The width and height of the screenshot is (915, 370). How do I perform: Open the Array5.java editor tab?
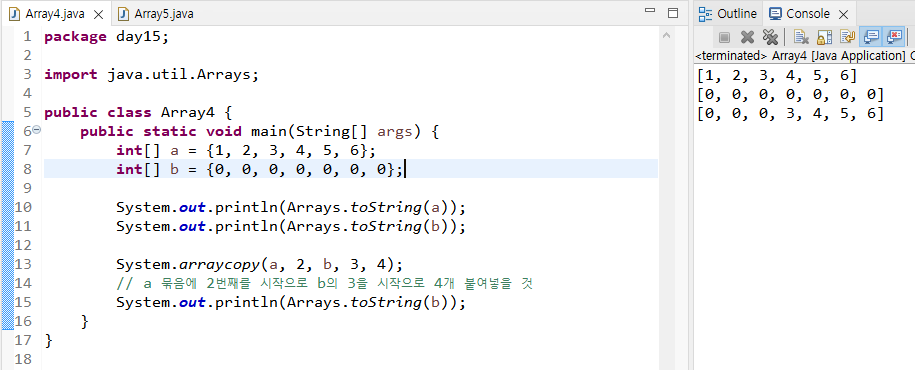(x=156, y=14)
